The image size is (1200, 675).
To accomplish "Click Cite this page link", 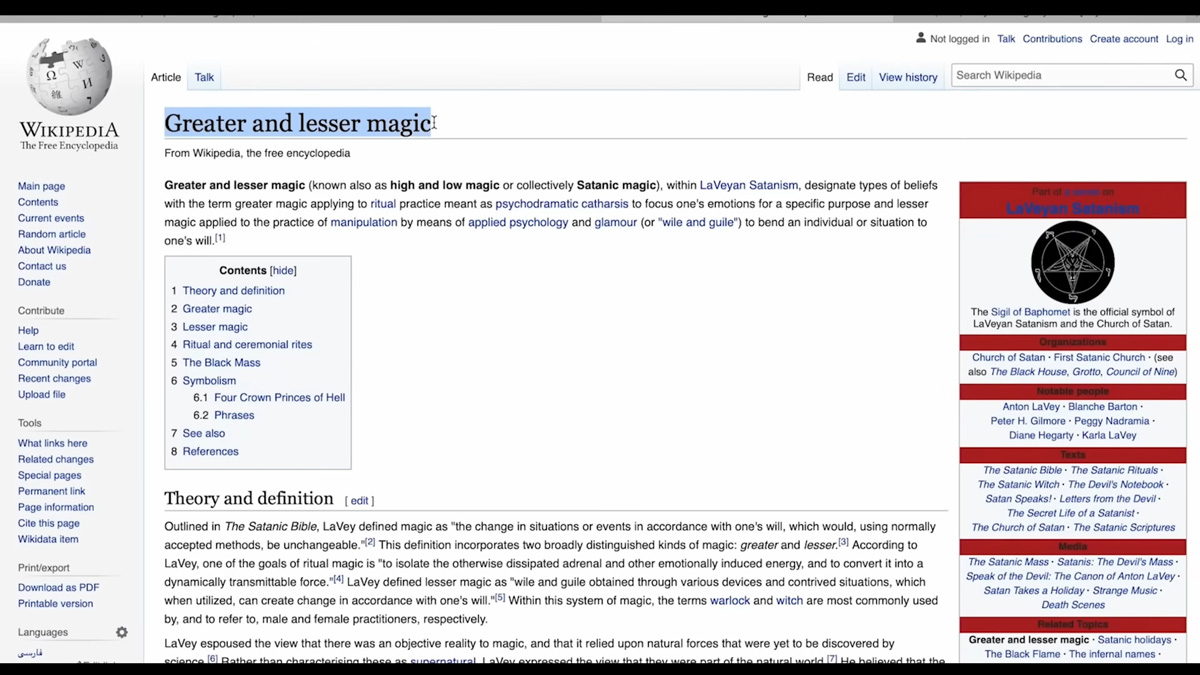I will [x=48, y=523].
